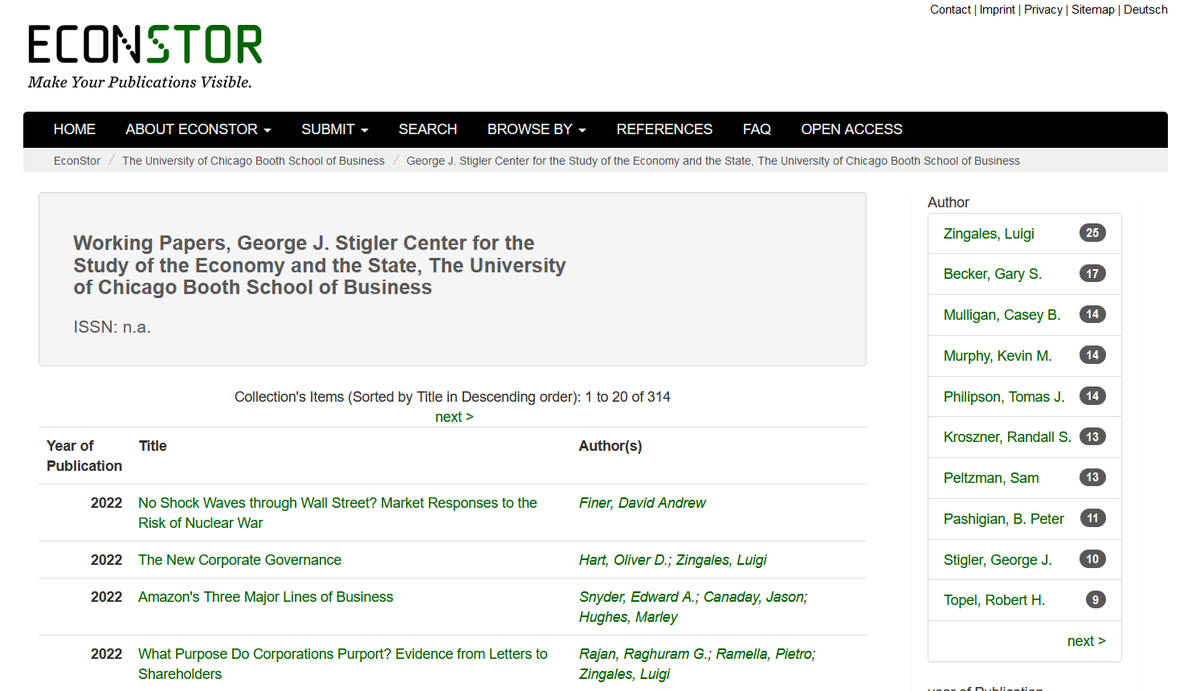Open the Contact link in header

pyautogui.click(x=950, y=9)
